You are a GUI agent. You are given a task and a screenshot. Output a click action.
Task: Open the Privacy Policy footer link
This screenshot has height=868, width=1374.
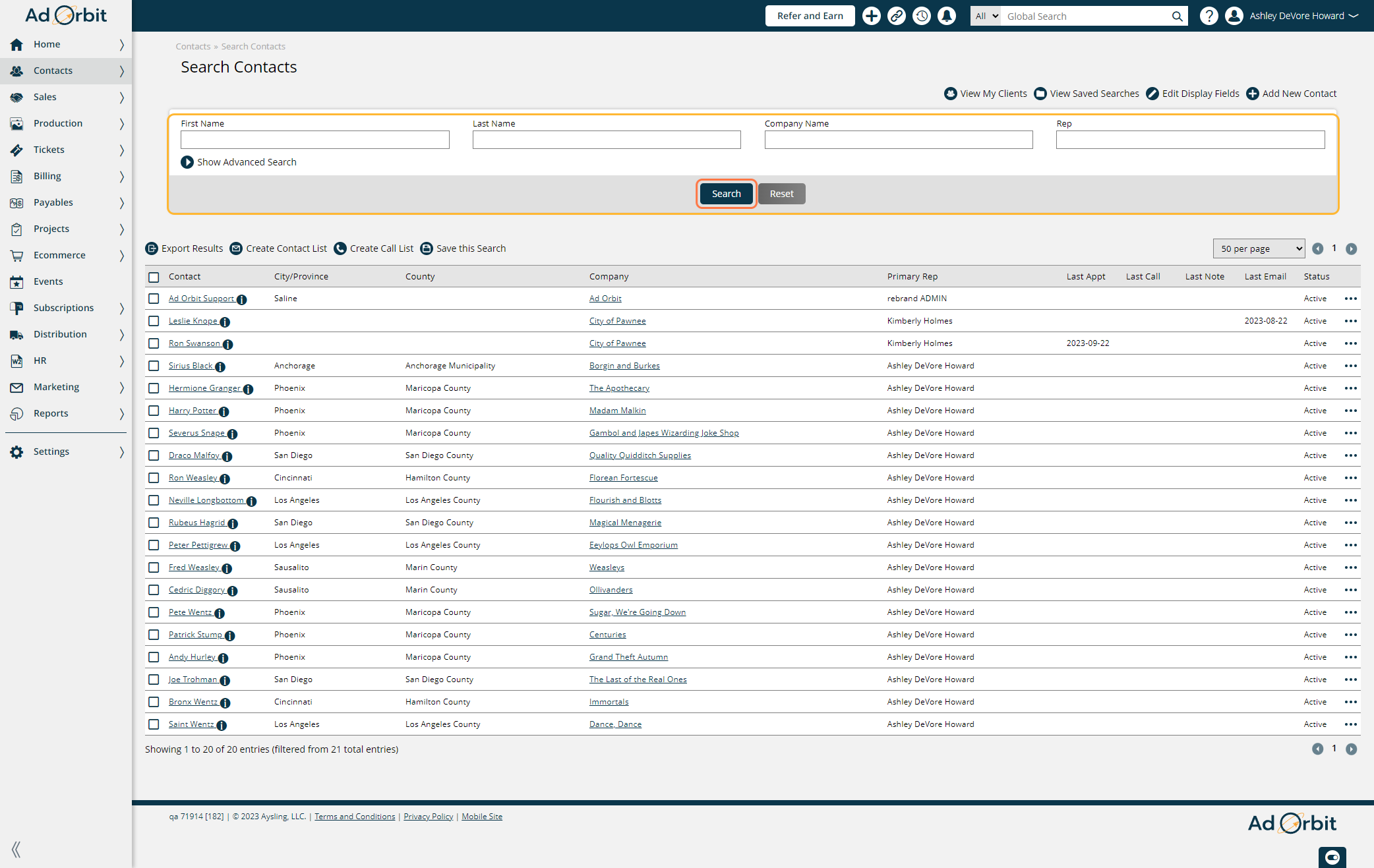tap(428, 817)
